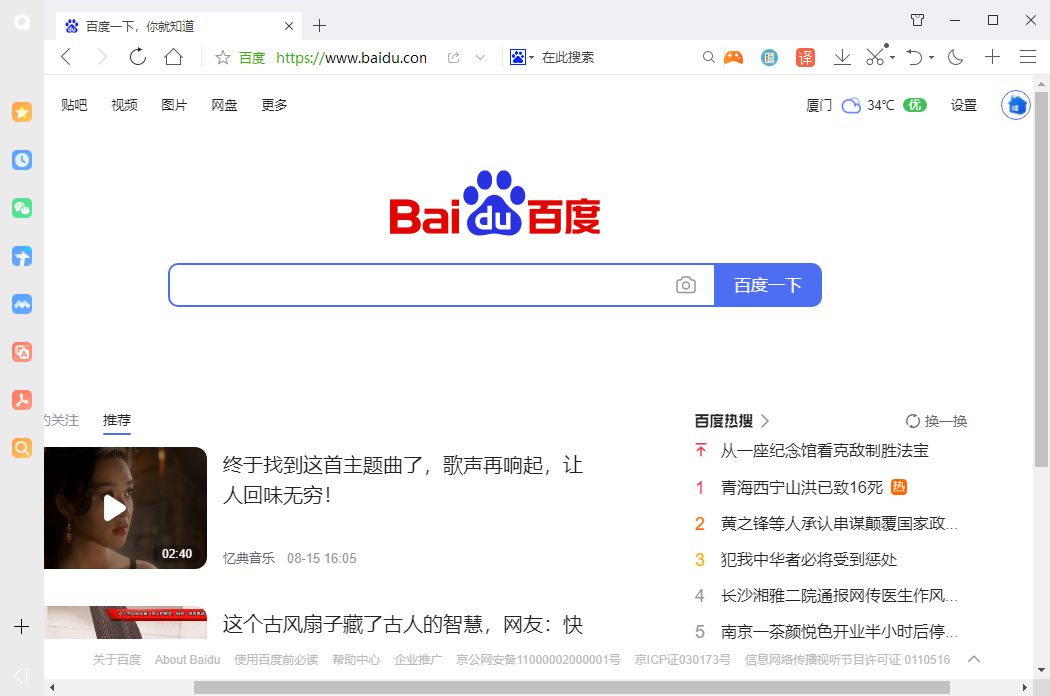Open the hamburger main menu
The image size is (1050, 696).
(1028, 57)
